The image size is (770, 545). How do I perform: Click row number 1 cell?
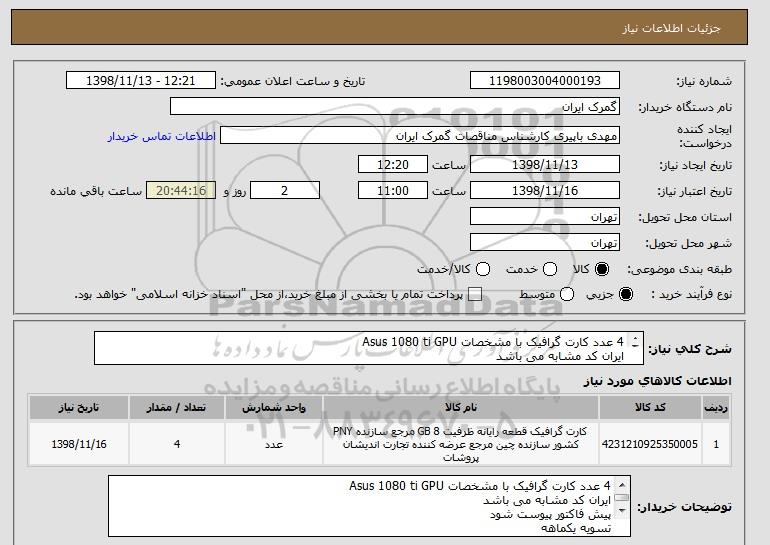(x=716, y=444)
